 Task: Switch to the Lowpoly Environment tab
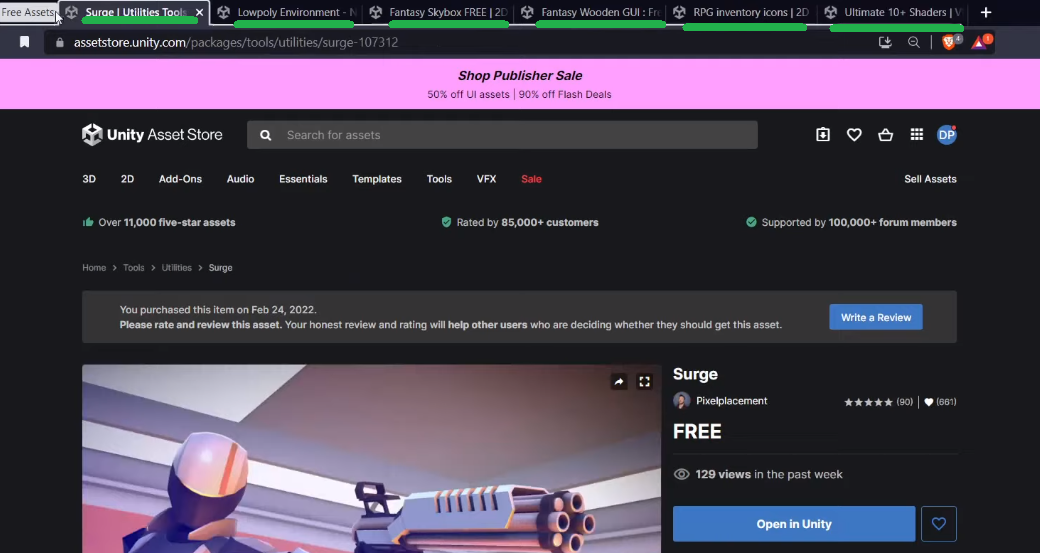click(x=287, y=13)
